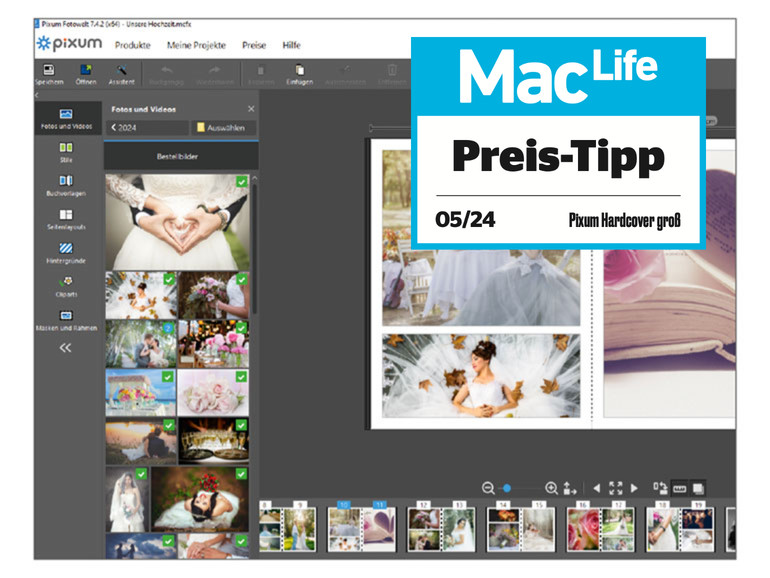770x578 pixels.
Task: Toggle checkmark on champagne glasses photo
Action: click(x=242, y=425)
